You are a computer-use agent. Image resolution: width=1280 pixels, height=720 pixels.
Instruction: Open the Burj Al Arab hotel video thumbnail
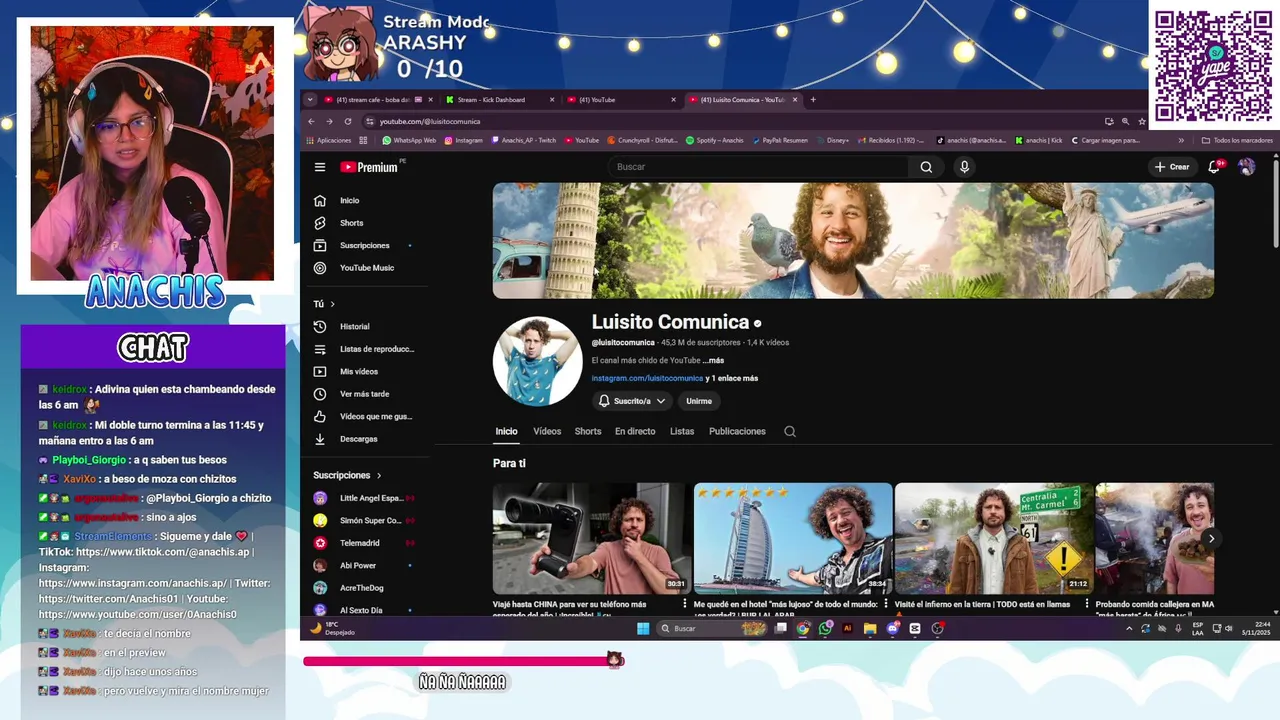click(793, 539)
